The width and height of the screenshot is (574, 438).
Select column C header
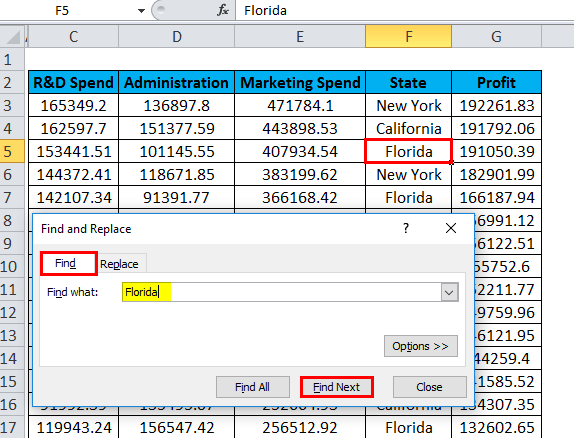coord(74,37)
